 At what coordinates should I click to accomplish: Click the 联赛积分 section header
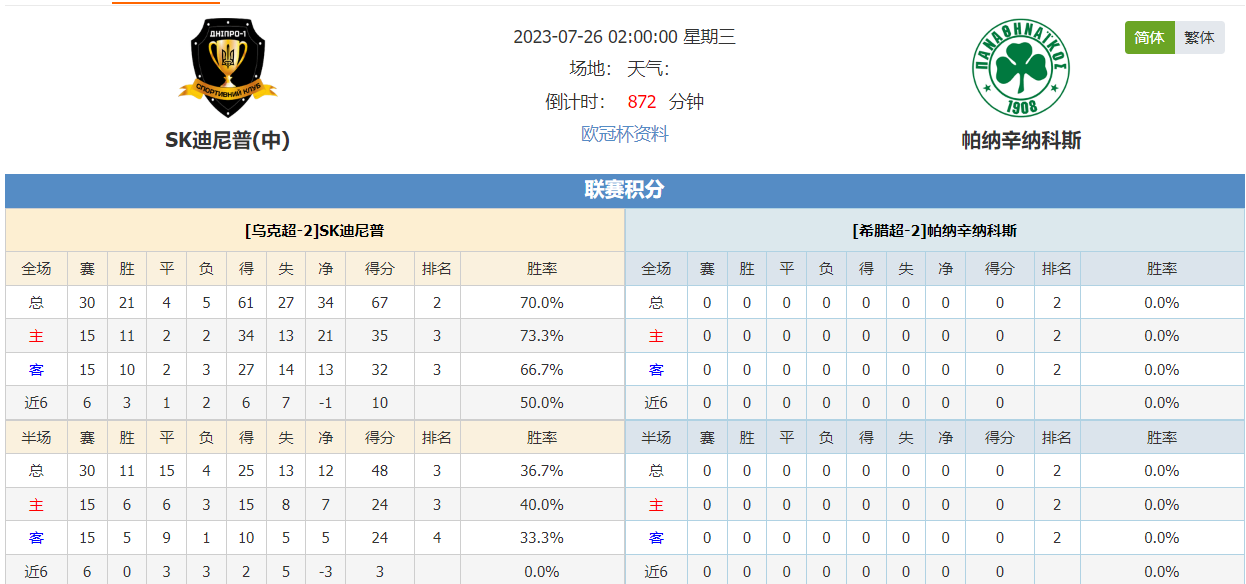click(625, 190)
